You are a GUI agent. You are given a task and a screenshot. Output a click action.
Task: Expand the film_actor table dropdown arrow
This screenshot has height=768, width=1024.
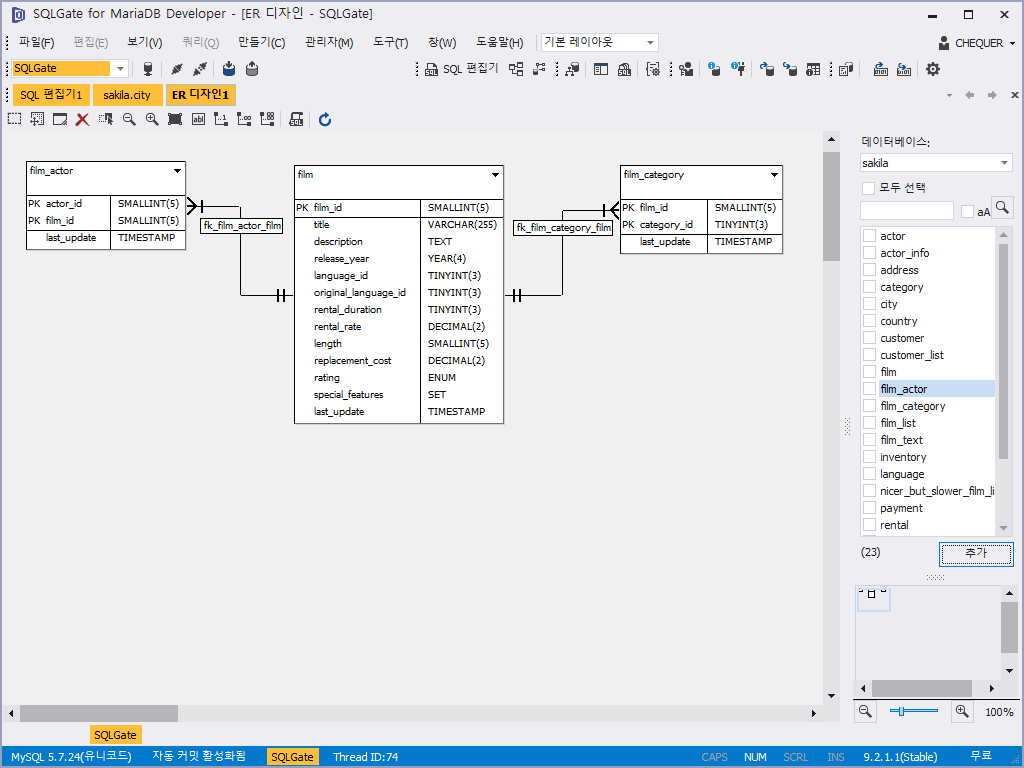pyautogui.click(x=177, y=171)
